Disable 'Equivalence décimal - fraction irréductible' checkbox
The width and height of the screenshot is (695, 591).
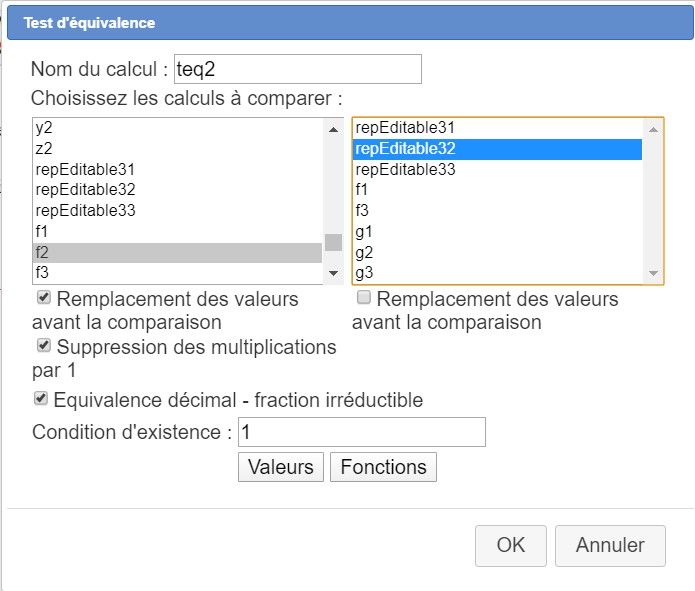coord(41,399)
